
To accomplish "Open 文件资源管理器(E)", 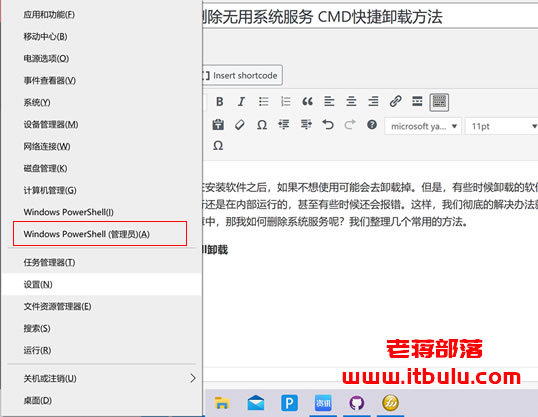I will click(102, 306).
